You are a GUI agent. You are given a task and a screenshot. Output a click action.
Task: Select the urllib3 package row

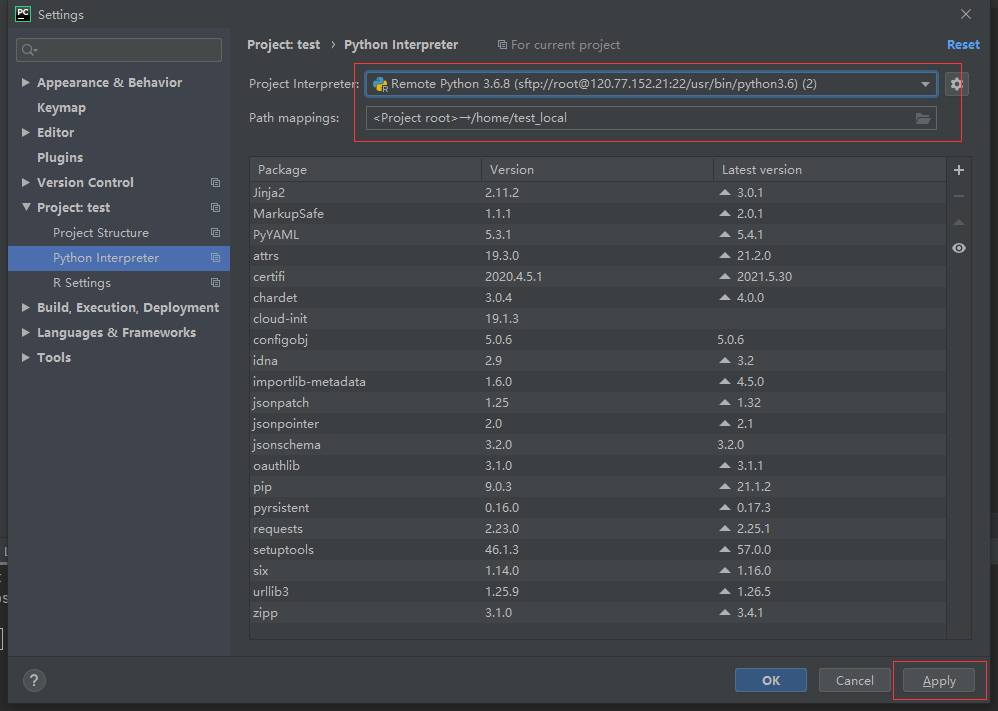point(598,591)
